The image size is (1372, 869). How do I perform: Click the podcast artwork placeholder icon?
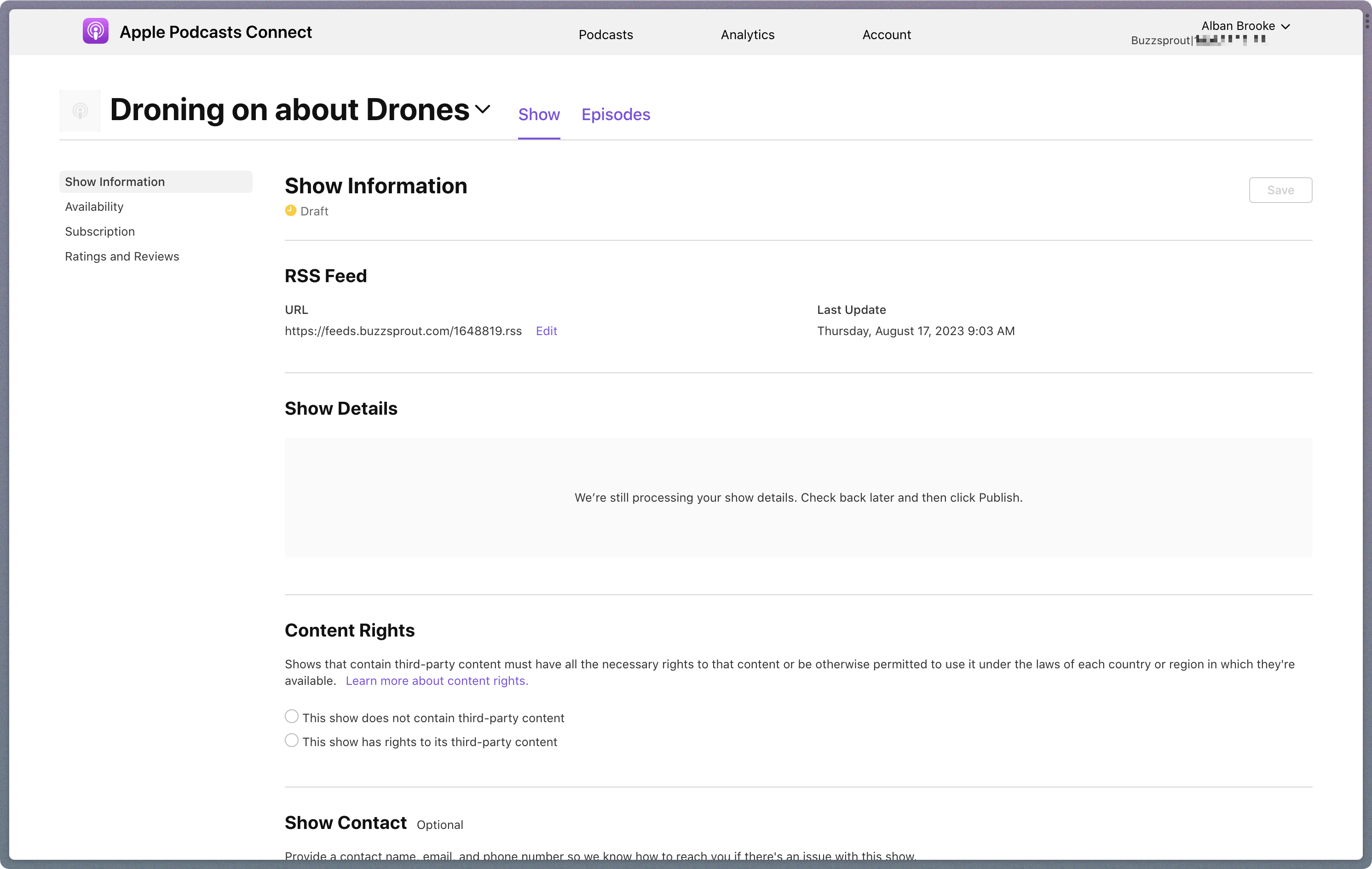click(x=79, y=110)
